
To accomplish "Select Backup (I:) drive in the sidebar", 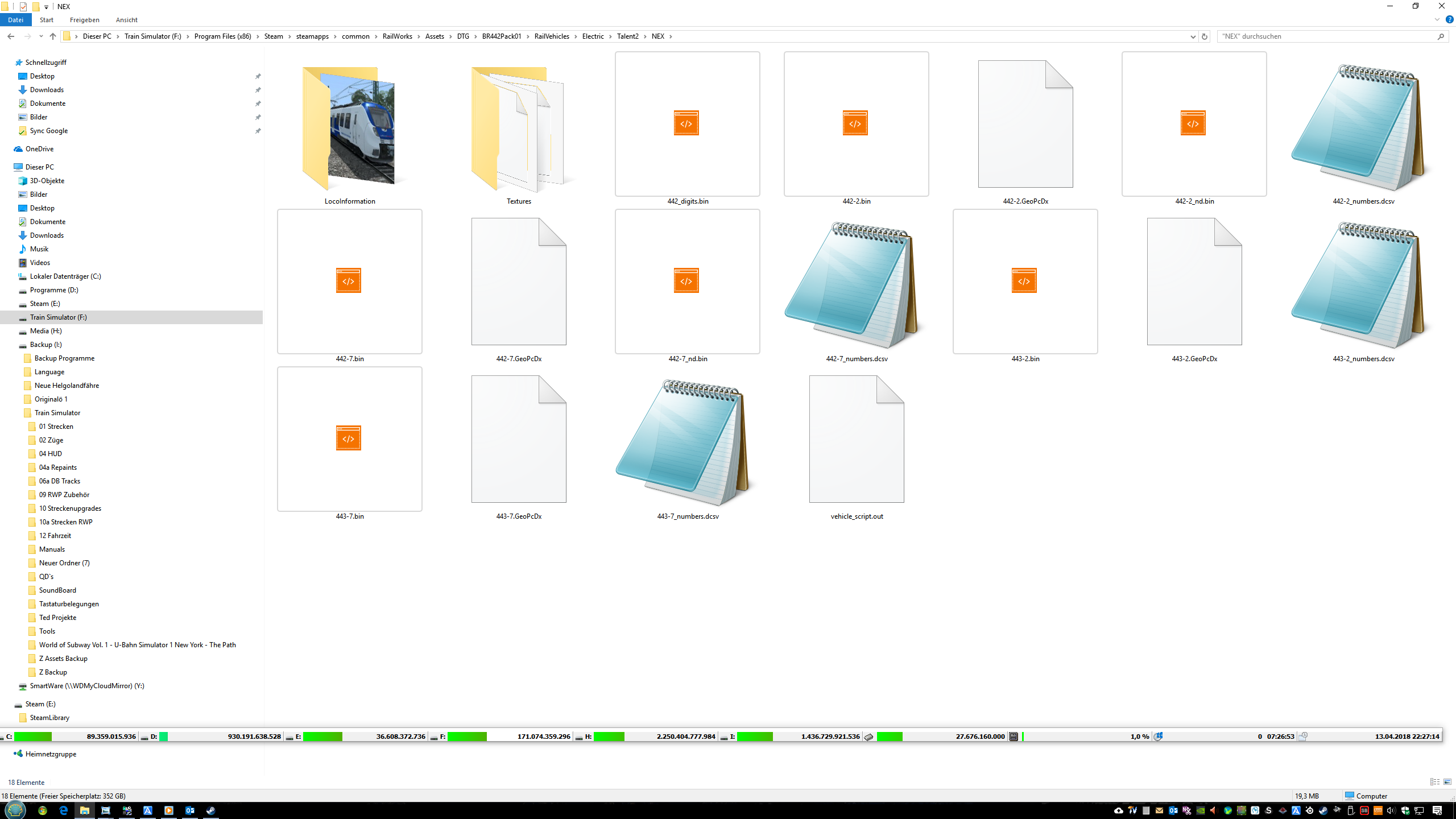I will click(x=45, y=345).
